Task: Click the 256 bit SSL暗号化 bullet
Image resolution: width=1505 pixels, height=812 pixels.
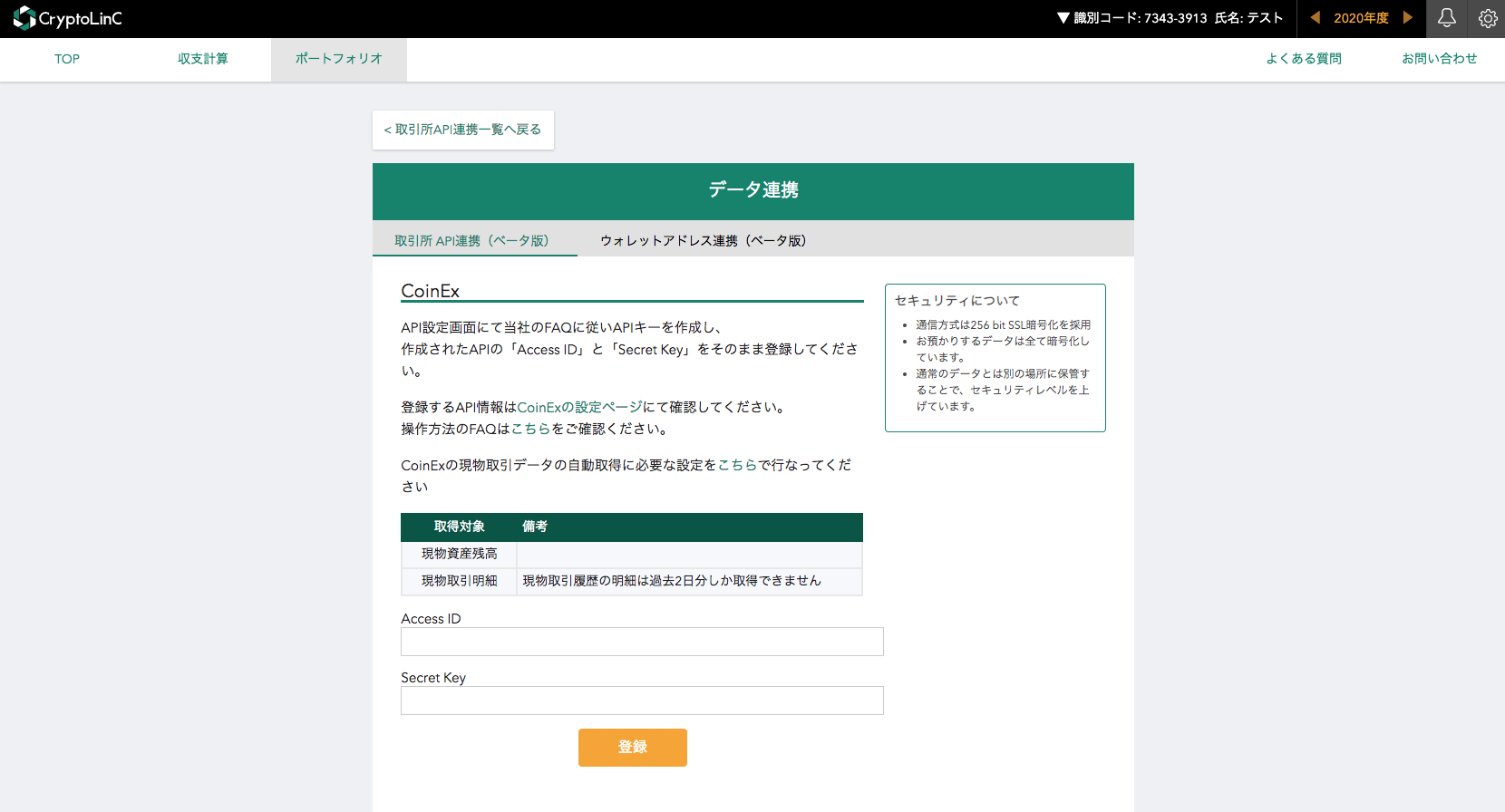Action: [1003, 325]
